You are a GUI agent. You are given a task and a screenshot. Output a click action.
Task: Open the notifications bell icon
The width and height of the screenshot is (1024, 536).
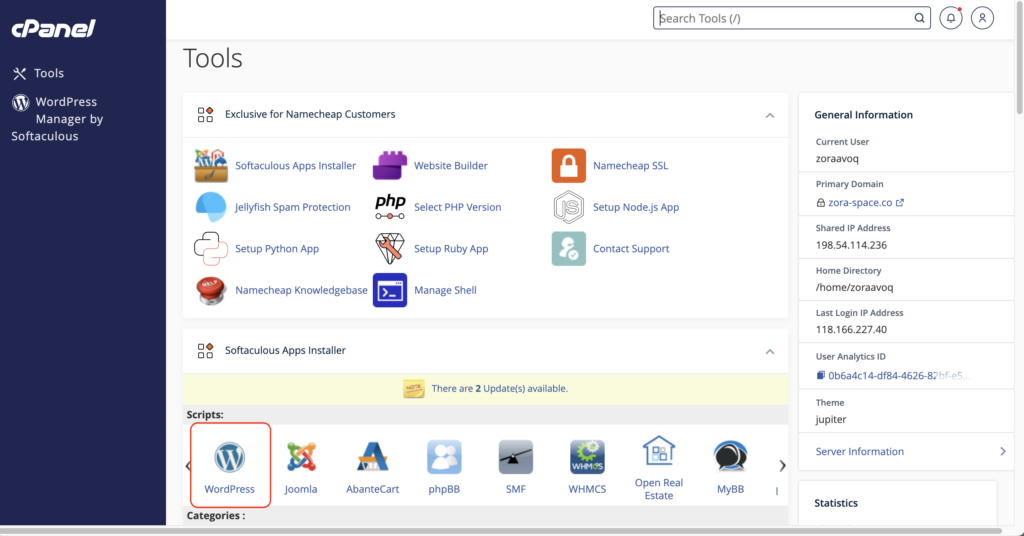(x=951, y=18)
